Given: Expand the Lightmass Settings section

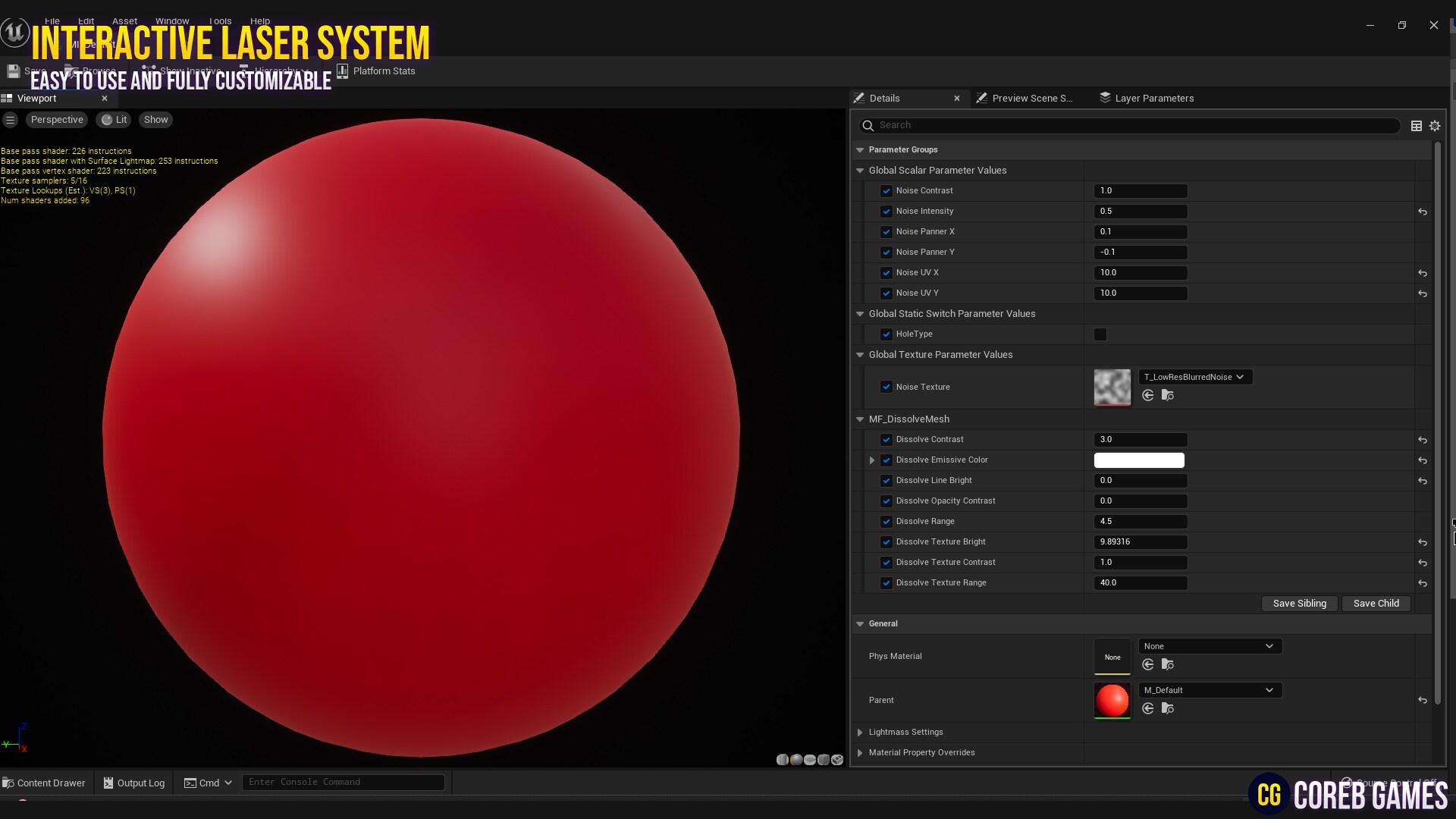Looking at the screenshot, I should pyautogui.click(x=860, y=732).
